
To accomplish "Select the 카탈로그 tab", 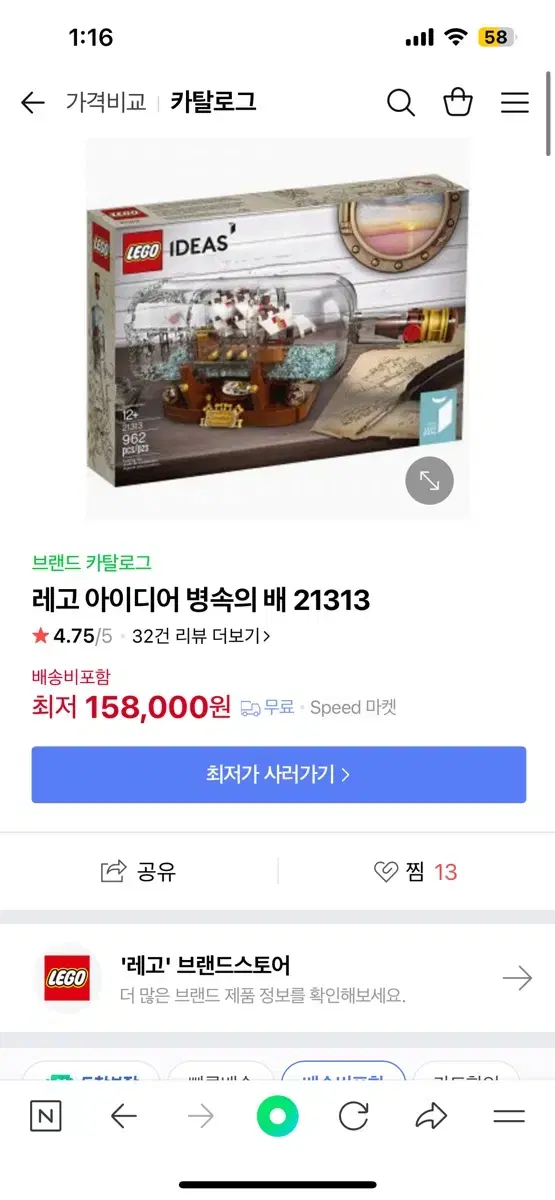I will click(213, 102).
